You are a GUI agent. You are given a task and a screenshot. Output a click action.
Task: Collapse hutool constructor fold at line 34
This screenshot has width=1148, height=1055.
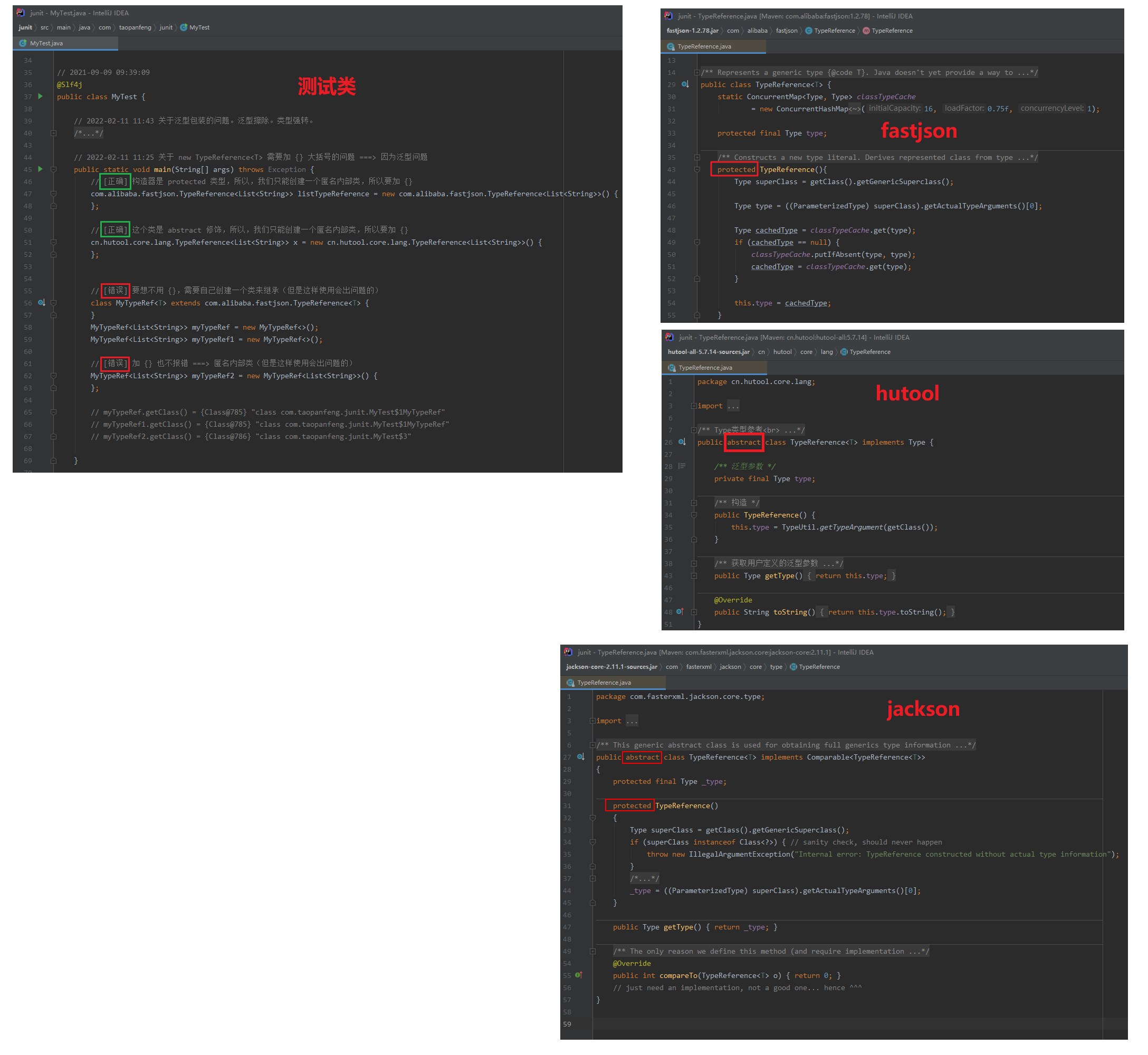tap(694, 515)
